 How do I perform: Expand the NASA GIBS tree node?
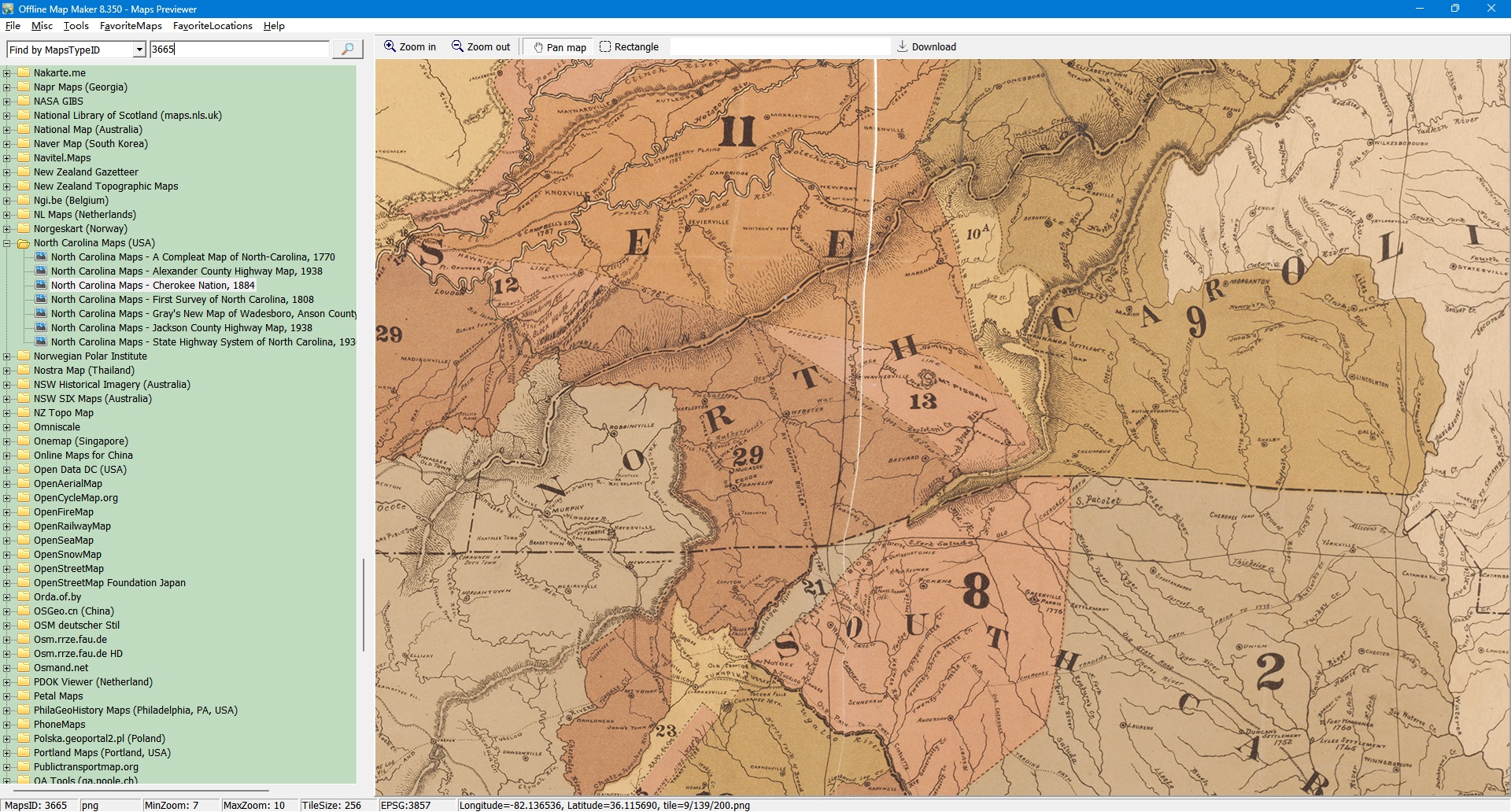[7, 101]
